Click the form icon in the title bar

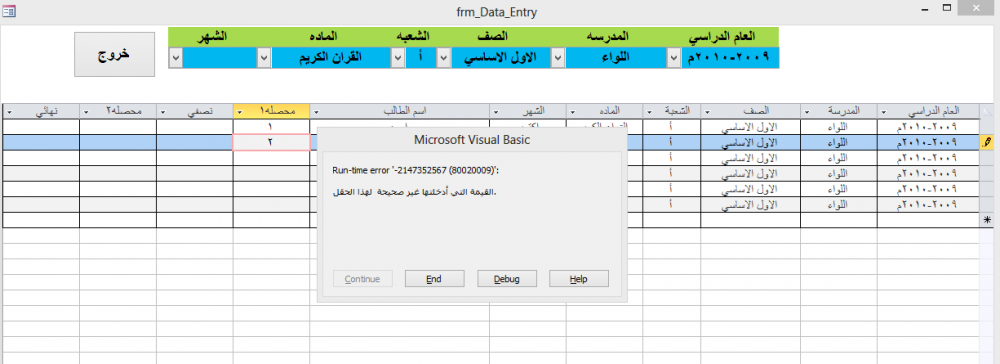coord(10,11)
